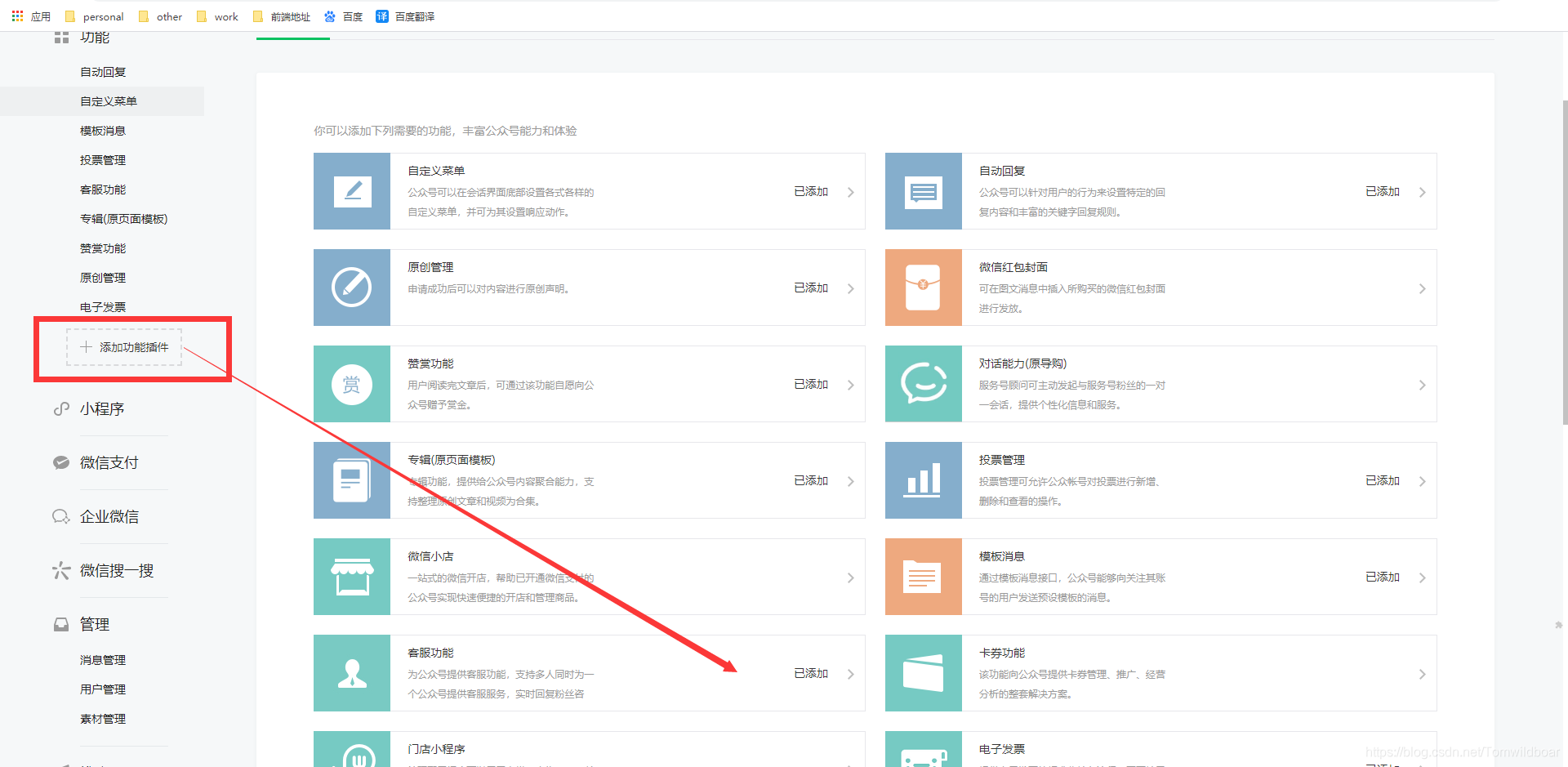Click the 专辑 notebook card icon
Viewport: 1568px width, 767px height.
(x=352, y=480)
